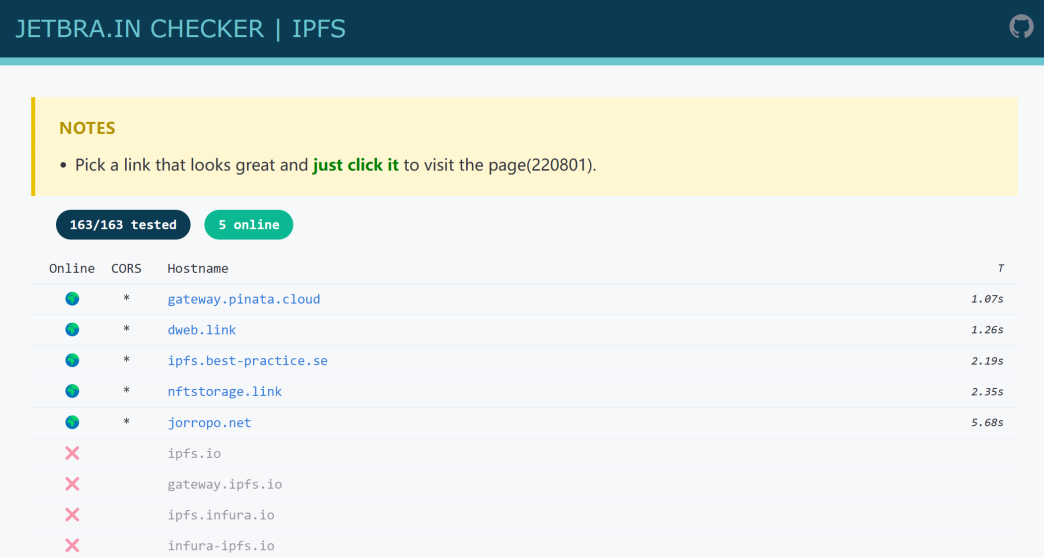1044x558 pixels.
Task: Click red X icon beside infura-ipfs.io
Action: click(x=72, y=546)
